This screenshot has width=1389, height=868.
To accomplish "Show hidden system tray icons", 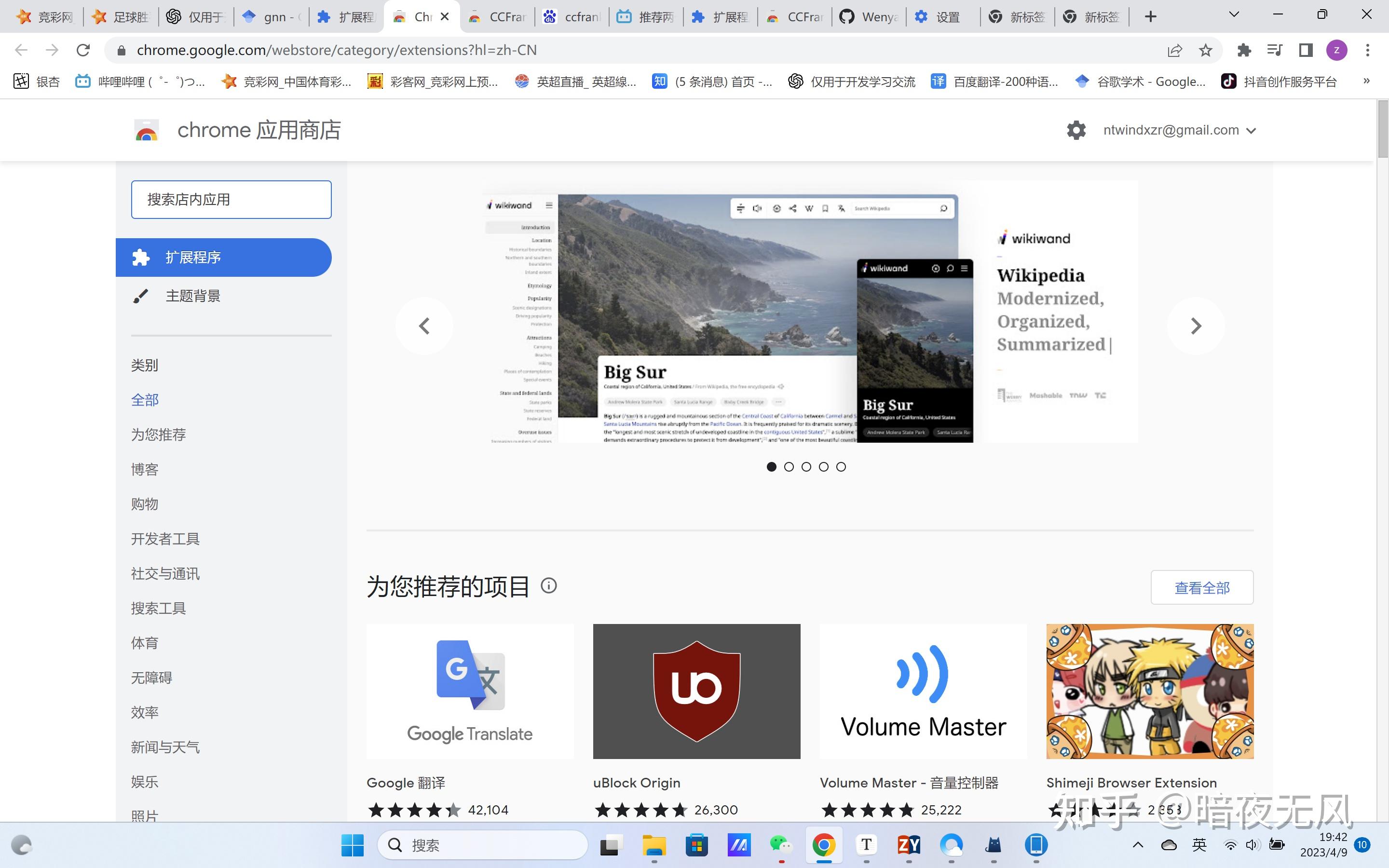I will pyautogui.click(x=1138, y=845).
